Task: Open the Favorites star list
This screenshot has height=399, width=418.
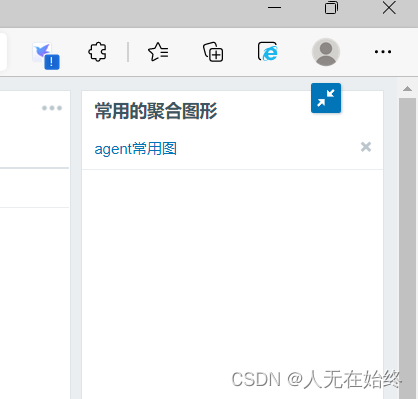Action: (158, 52)
